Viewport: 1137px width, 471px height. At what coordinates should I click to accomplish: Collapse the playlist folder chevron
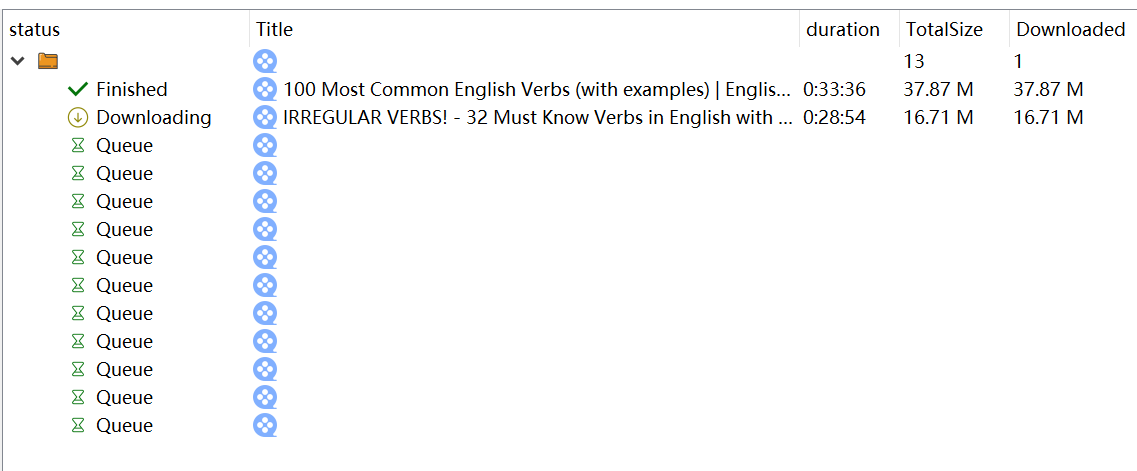(x=18, y=62)
